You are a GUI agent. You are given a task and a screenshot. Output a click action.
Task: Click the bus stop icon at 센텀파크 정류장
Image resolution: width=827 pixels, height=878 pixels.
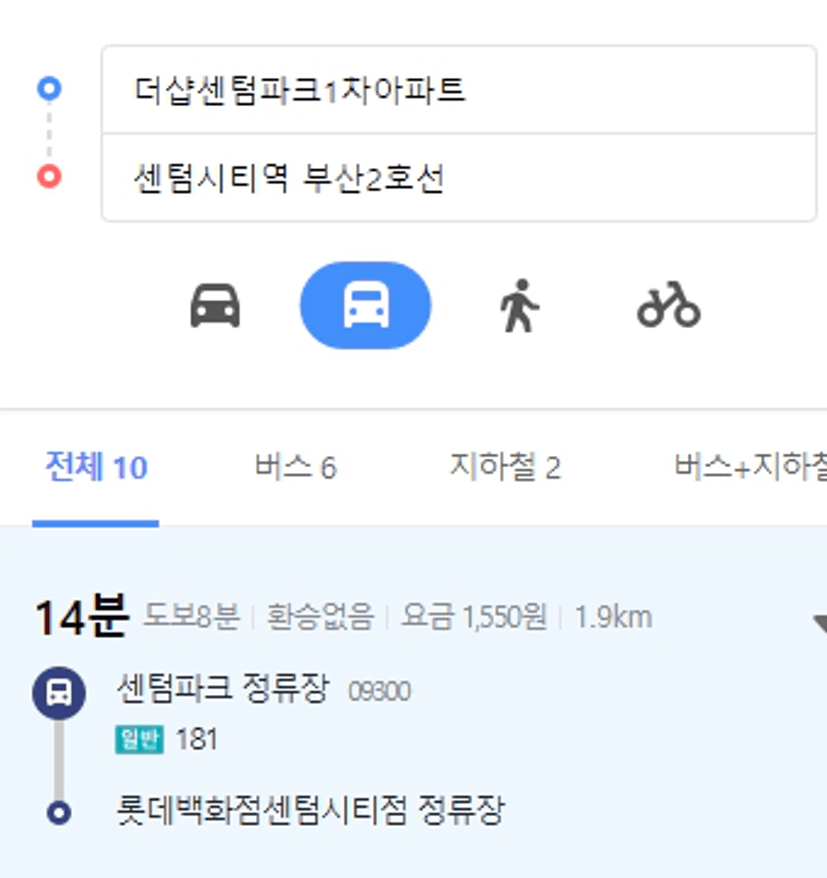click(x=59, y=693)
